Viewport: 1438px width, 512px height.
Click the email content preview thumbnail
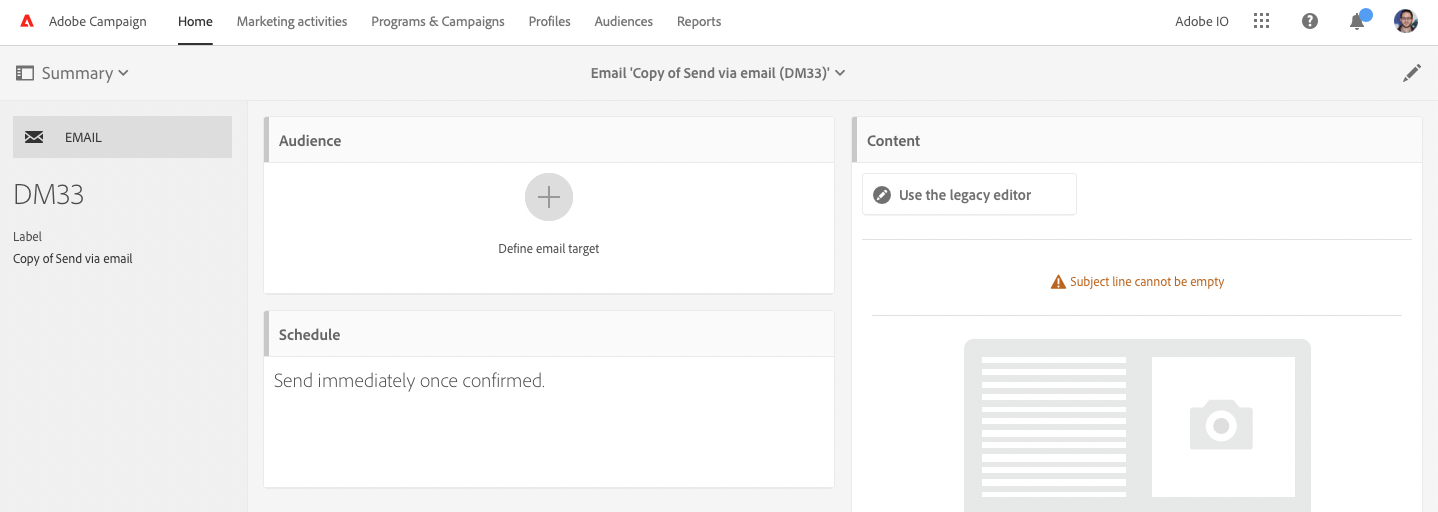coord(1137,425)
